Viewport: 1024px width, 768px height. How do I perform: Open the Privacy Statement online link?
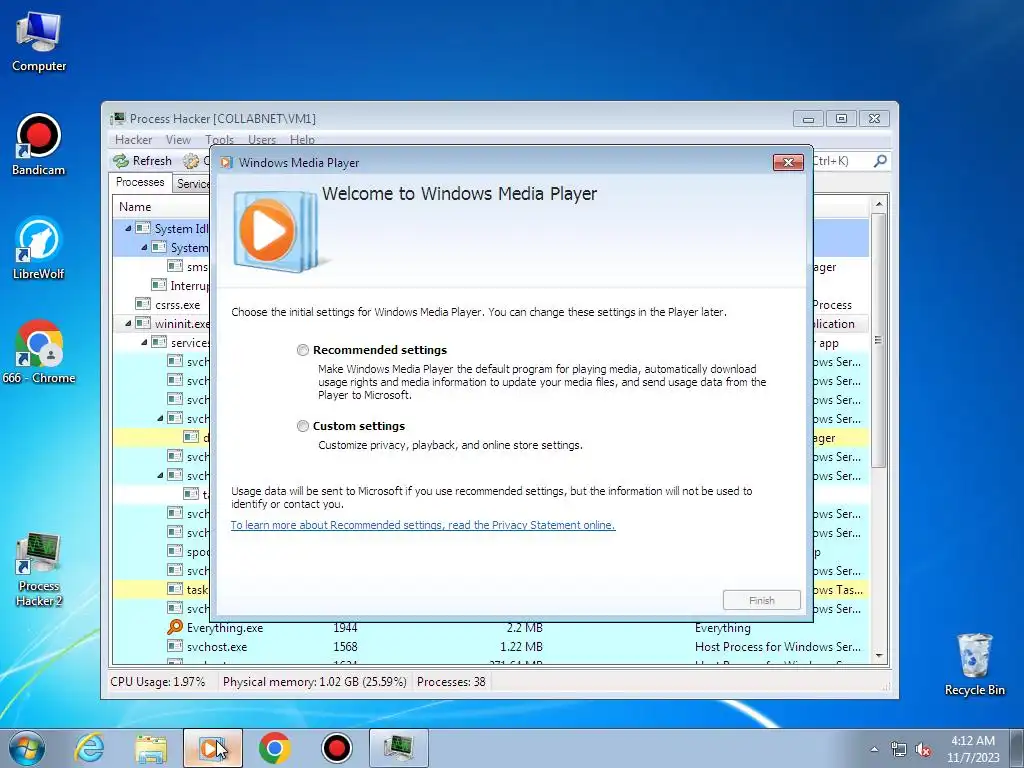point(423,525)
